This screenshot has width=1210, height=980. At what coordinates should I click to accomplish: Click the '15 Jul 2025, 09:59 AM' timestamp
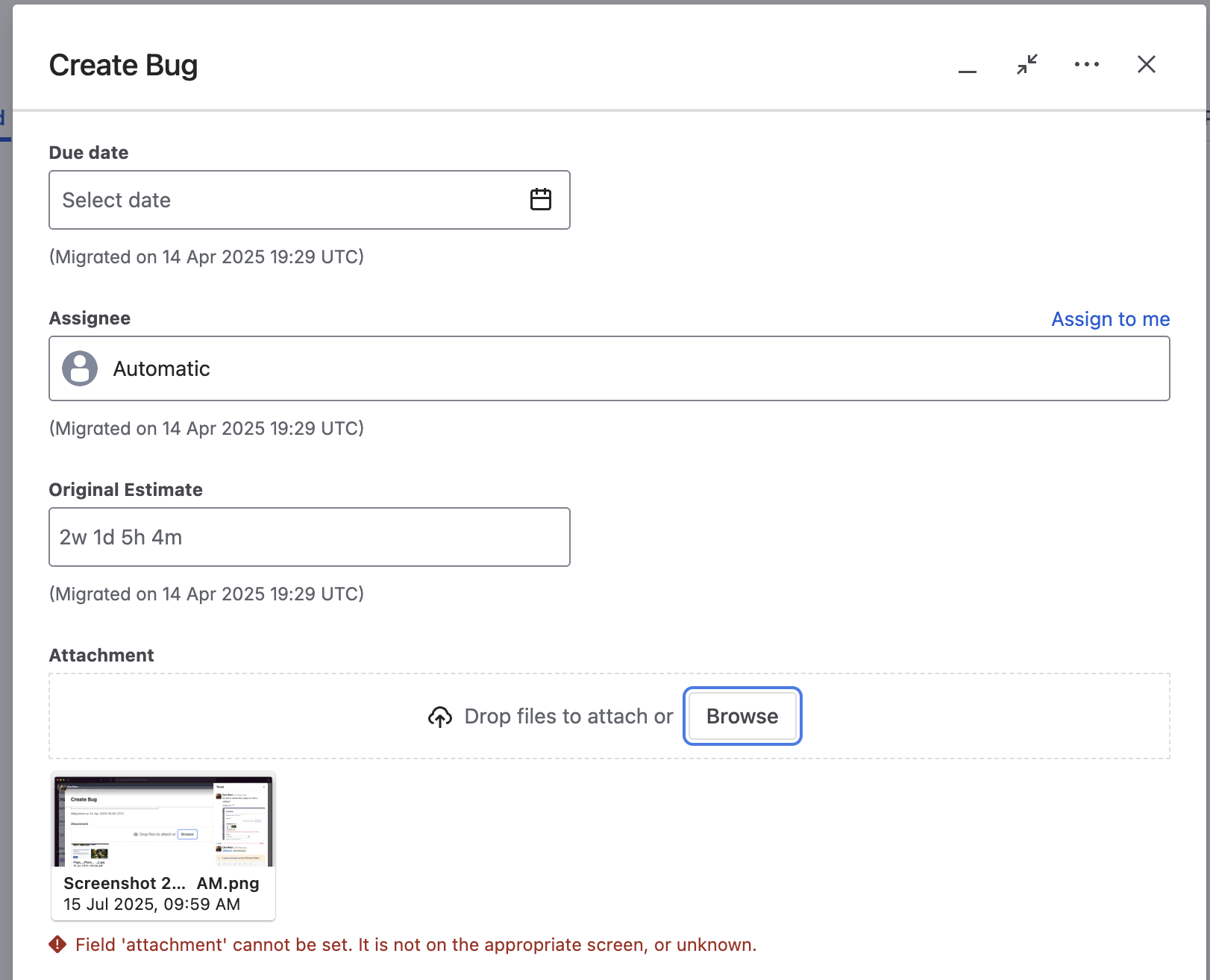pyautogui.click(x=152, y=904)
